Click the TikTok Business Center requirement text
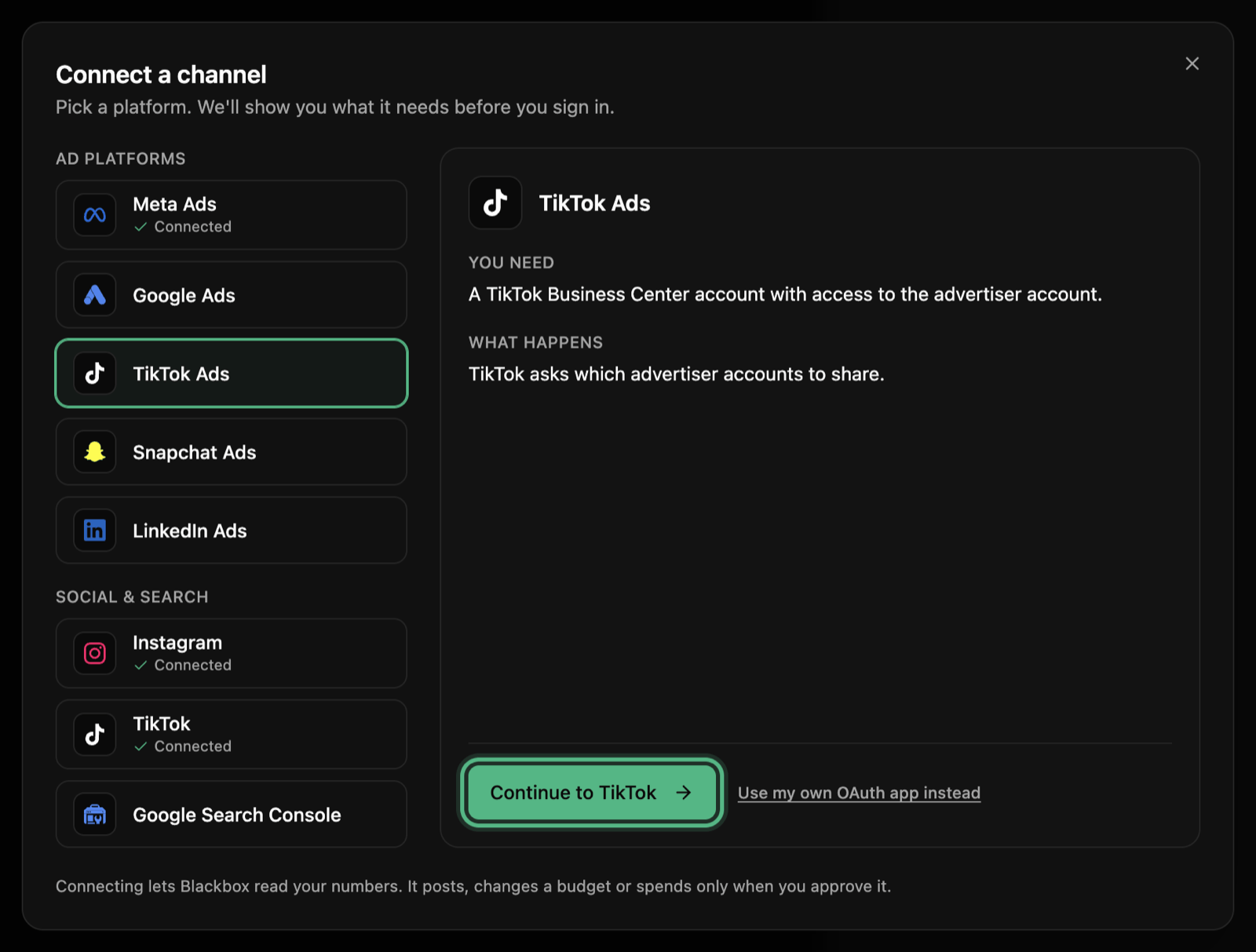The height and width of the screenshot is (952, 1256). tap(785, 294)
